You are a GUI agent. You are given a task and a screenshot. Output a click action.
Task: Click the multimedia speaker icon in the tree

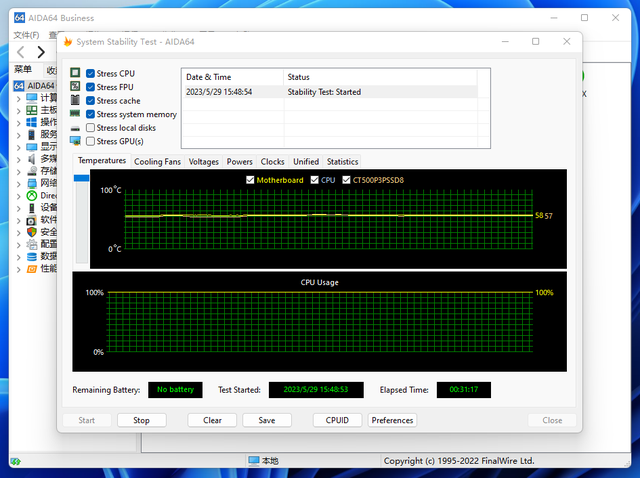tap(31, 159)
